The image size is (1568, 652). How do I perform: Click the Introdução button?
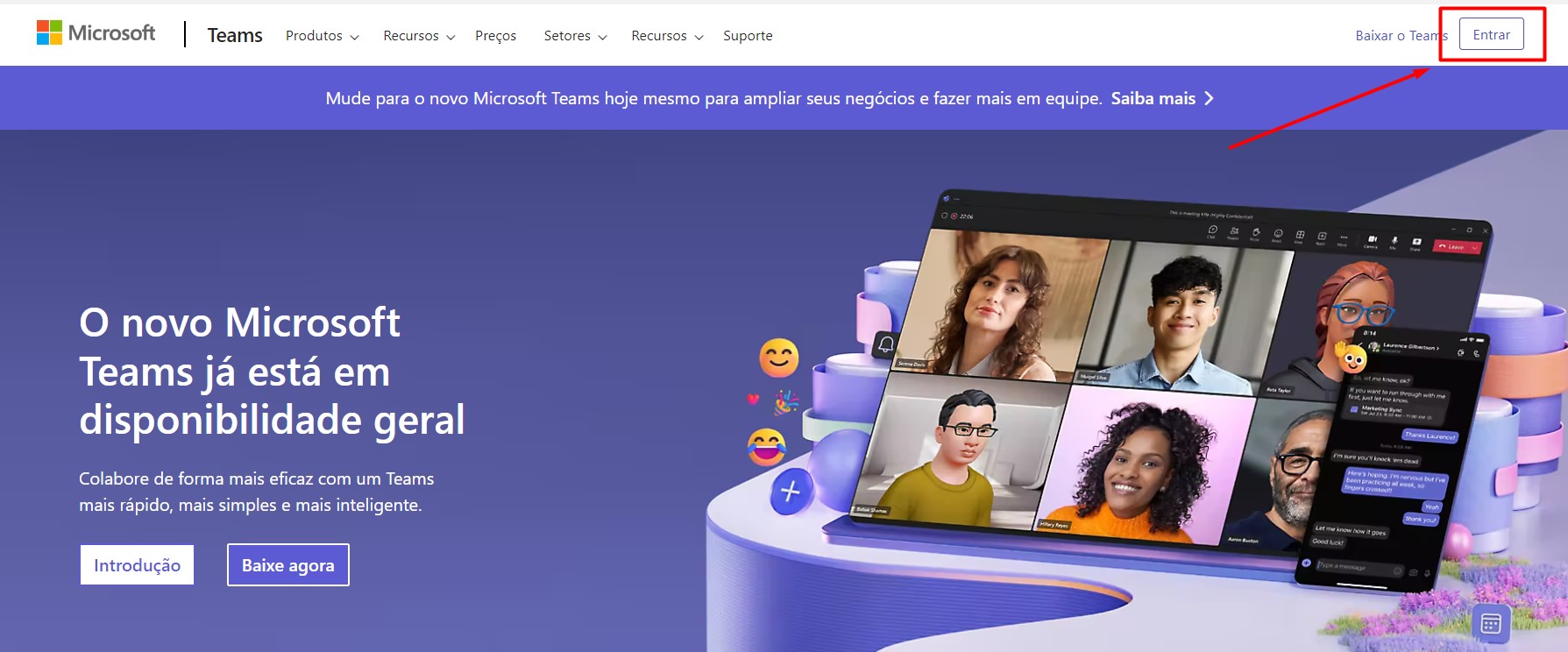click(x=137, y=565)
